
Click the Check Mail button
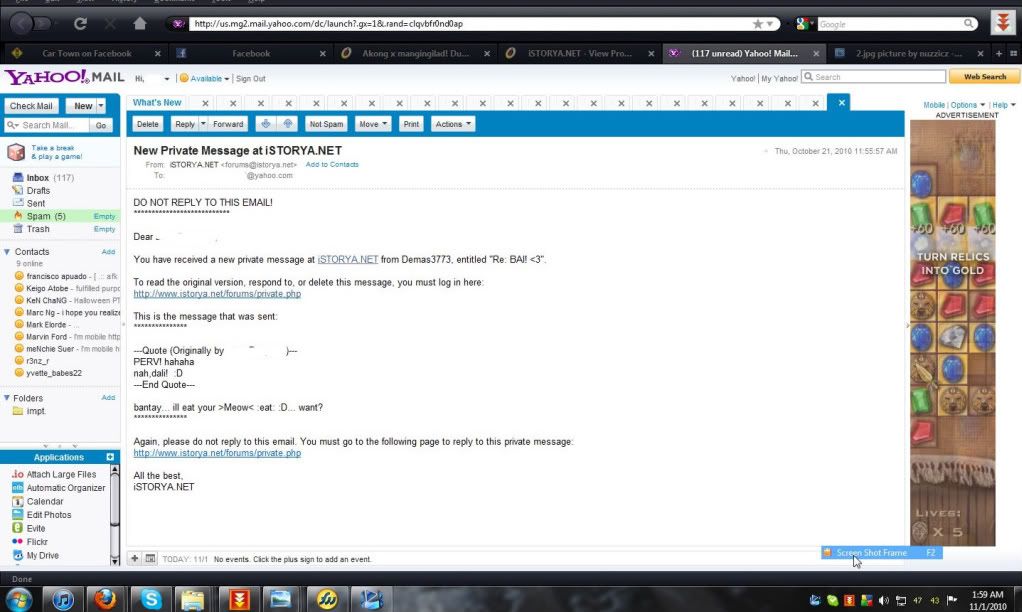[31, 106]
